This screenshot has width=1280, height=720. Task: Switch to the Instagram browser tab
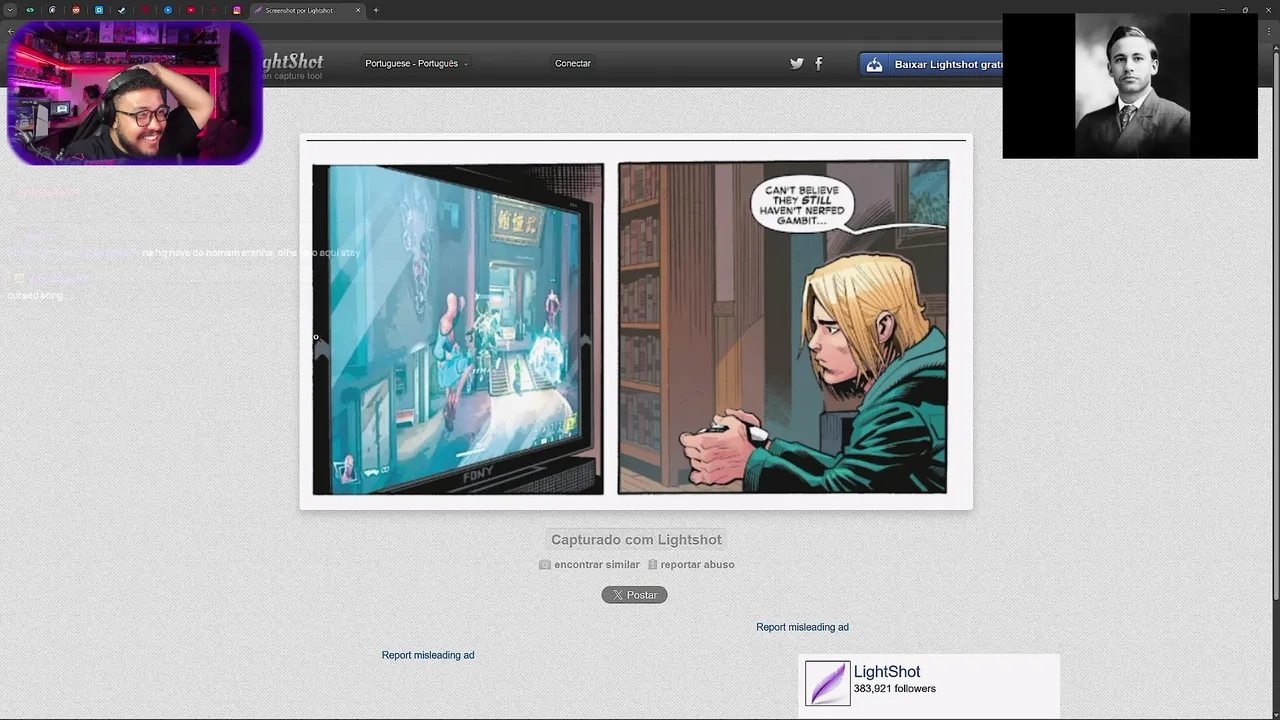tap(237, 10)
